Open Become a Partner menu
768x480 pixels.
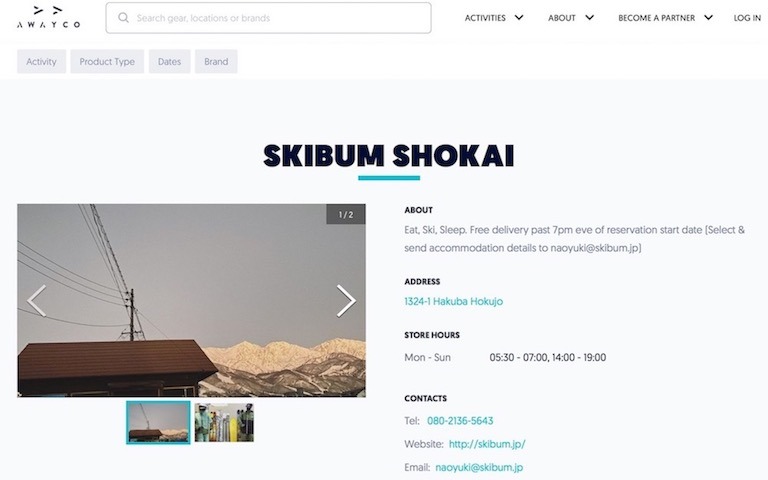click(656, 18)
